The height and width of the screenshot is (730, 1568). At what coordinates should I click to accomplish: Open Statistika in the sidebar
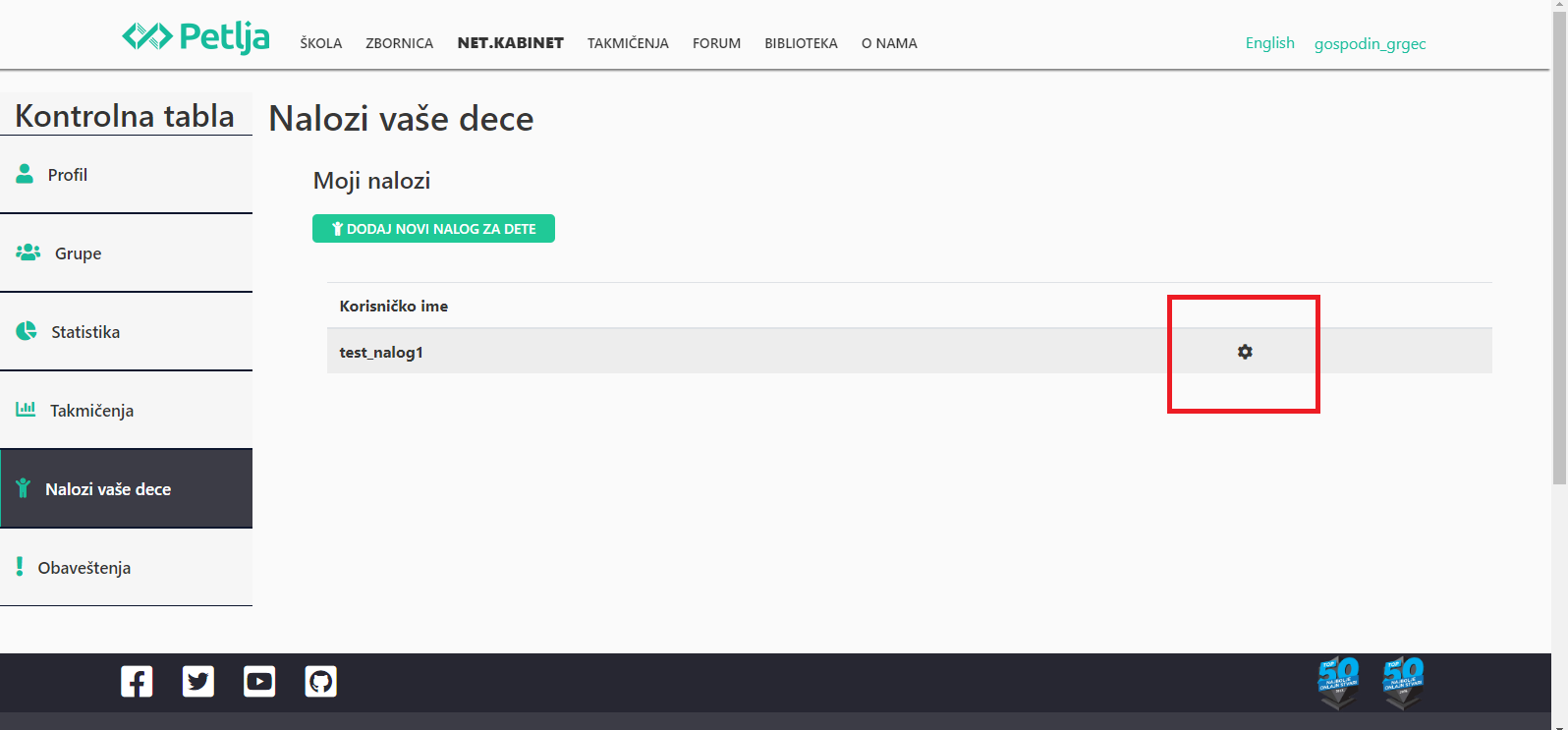pyautogui.click(x=126, y=332)
